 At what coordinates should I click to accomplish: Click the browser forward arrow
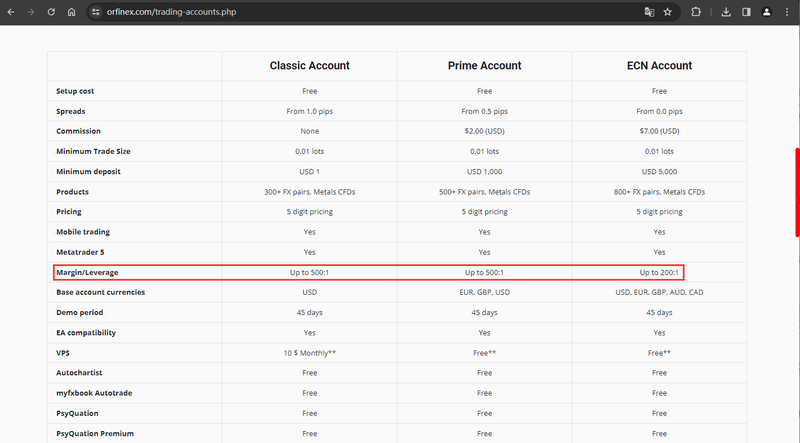(31, 12)
